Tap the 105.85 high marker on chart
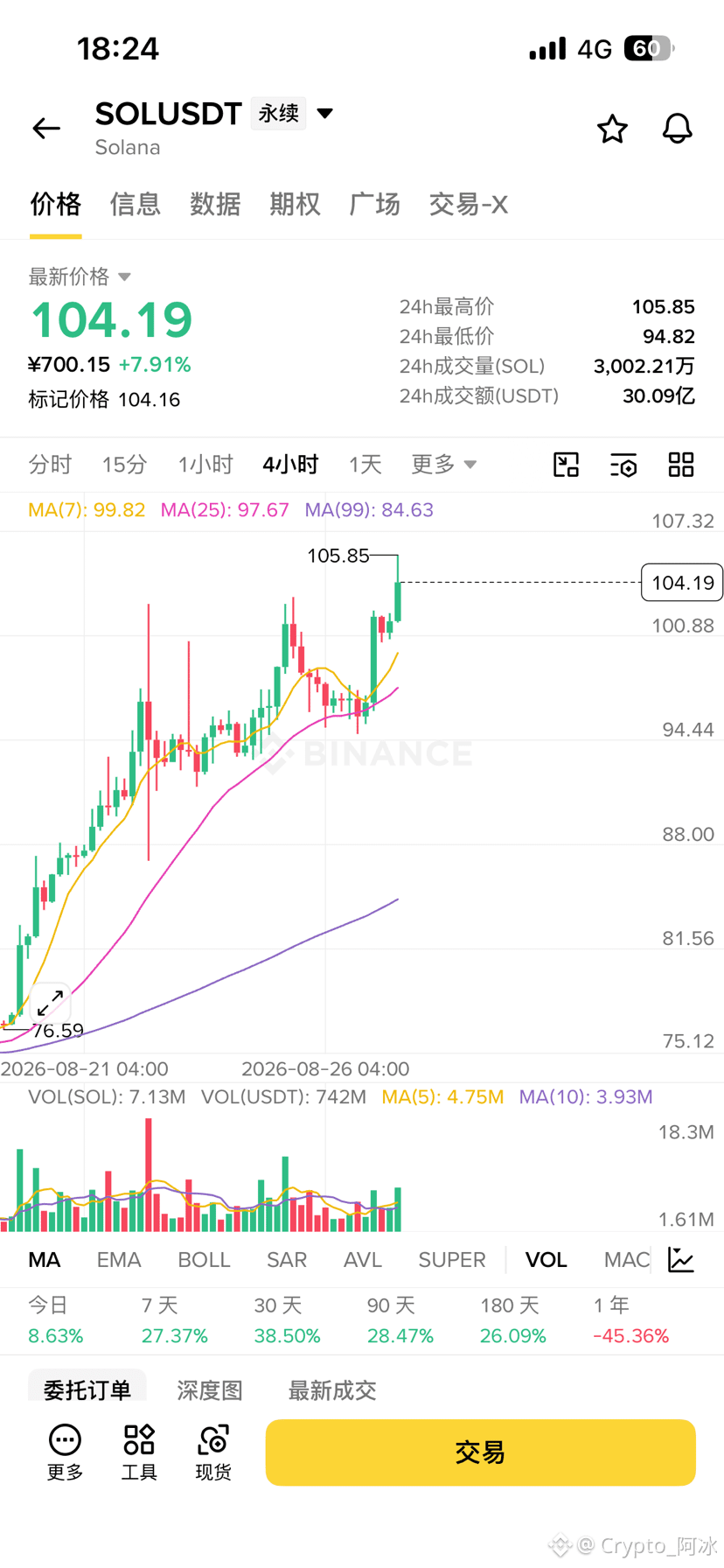The height and width of the screenshot is (1568, 724). 338,556
